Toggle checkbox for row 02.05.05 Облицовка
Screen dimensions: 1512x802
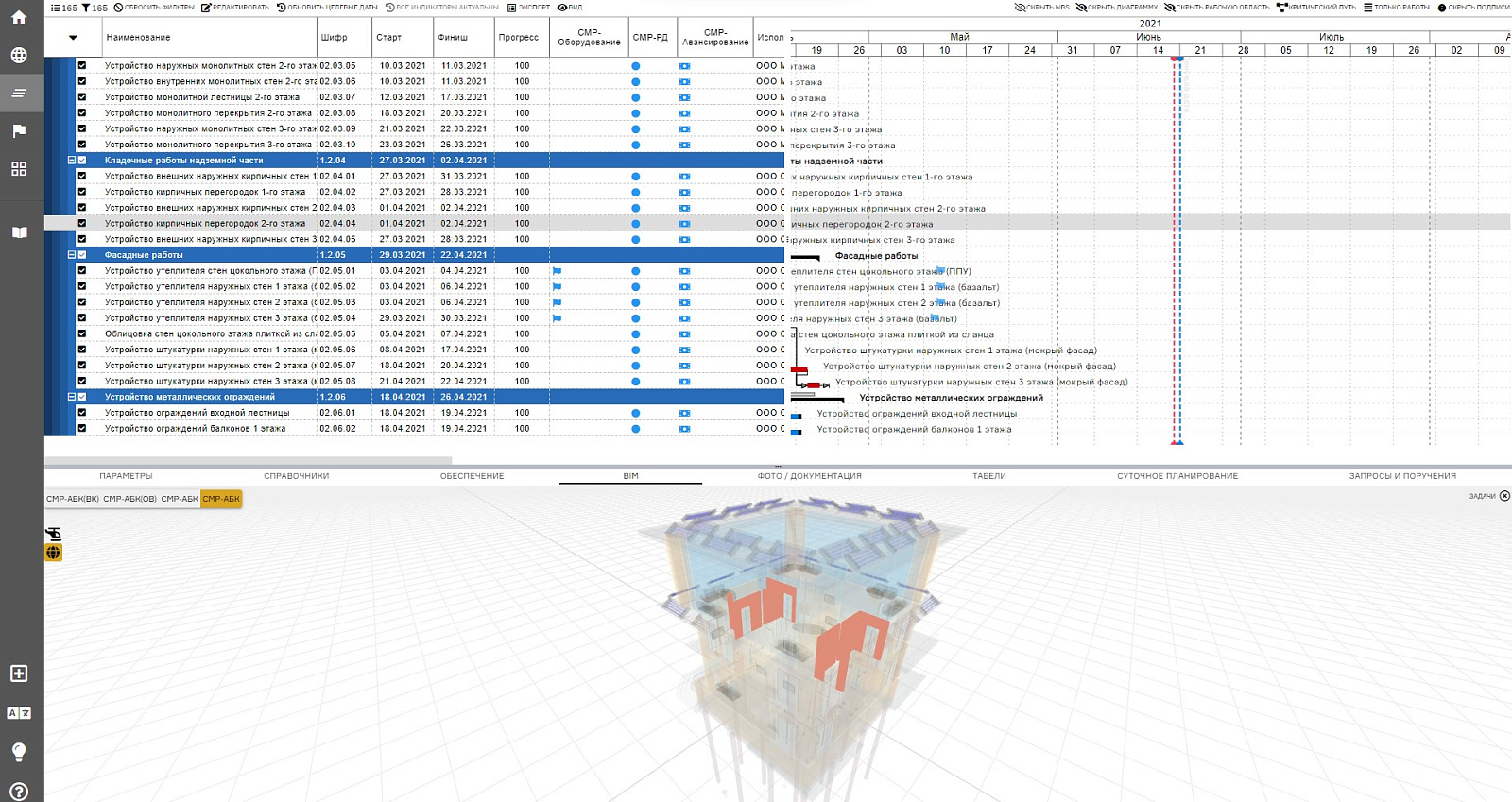82,333
